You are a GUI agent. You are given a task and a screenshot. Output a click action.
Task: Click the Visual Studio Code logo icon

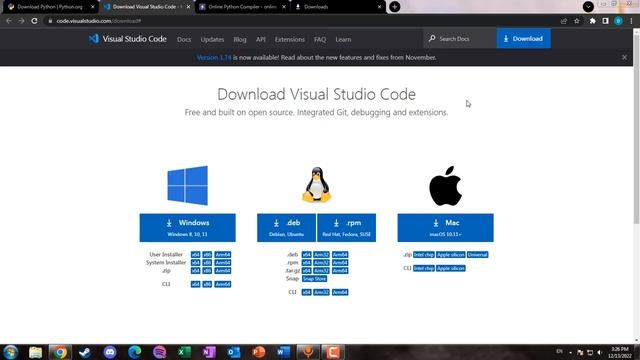(x=93, y=39)
